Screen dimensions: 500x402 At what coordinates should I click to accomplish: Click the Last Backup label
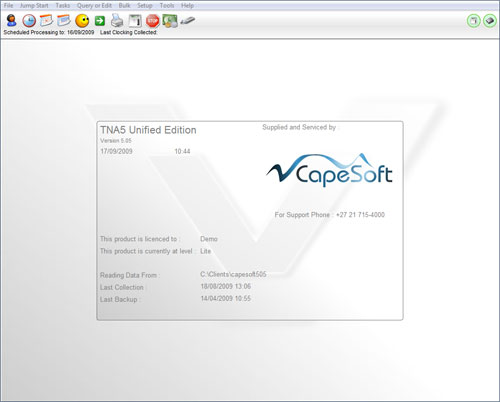[x=120, y=299]
